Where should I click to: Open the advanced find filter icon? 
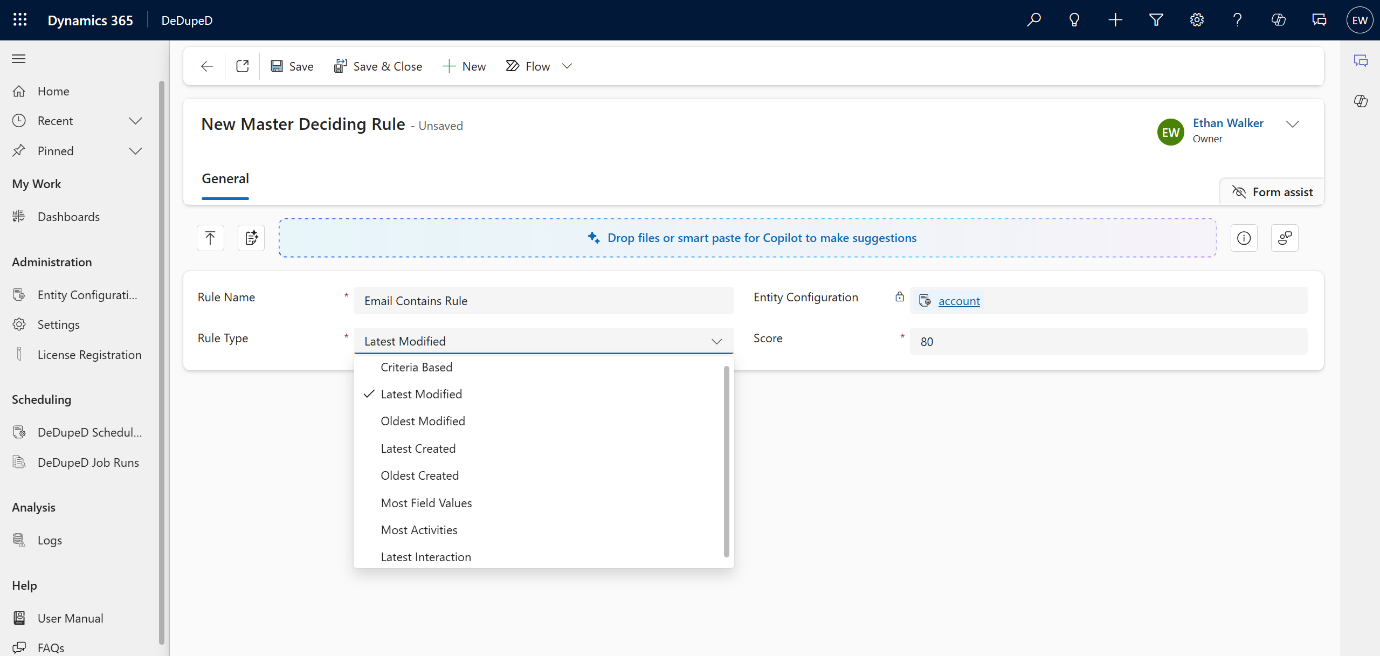(x=1156, y=20)
